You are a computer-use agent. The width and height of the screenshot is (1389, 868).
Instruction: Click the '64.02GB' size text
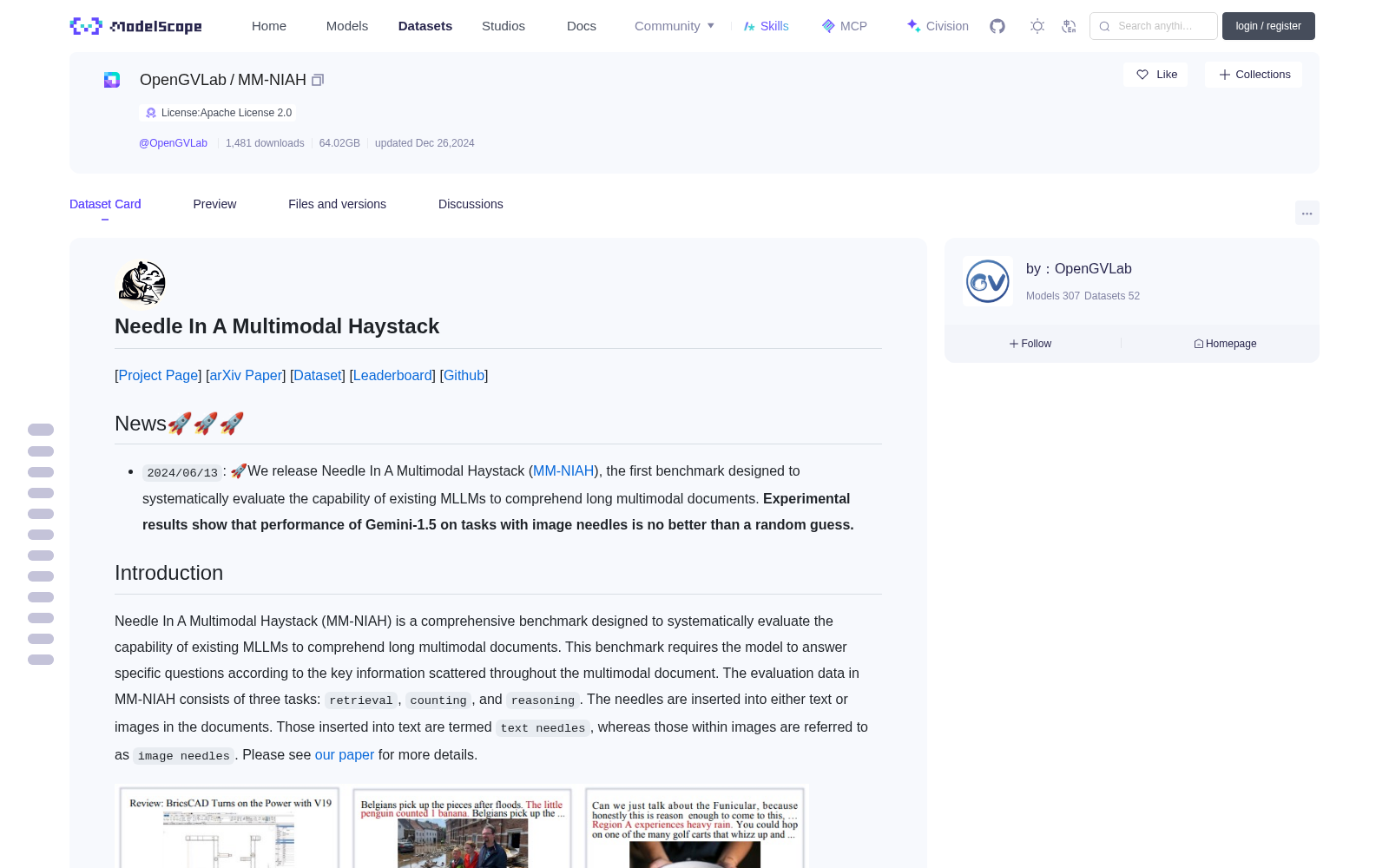pos(339,143)
